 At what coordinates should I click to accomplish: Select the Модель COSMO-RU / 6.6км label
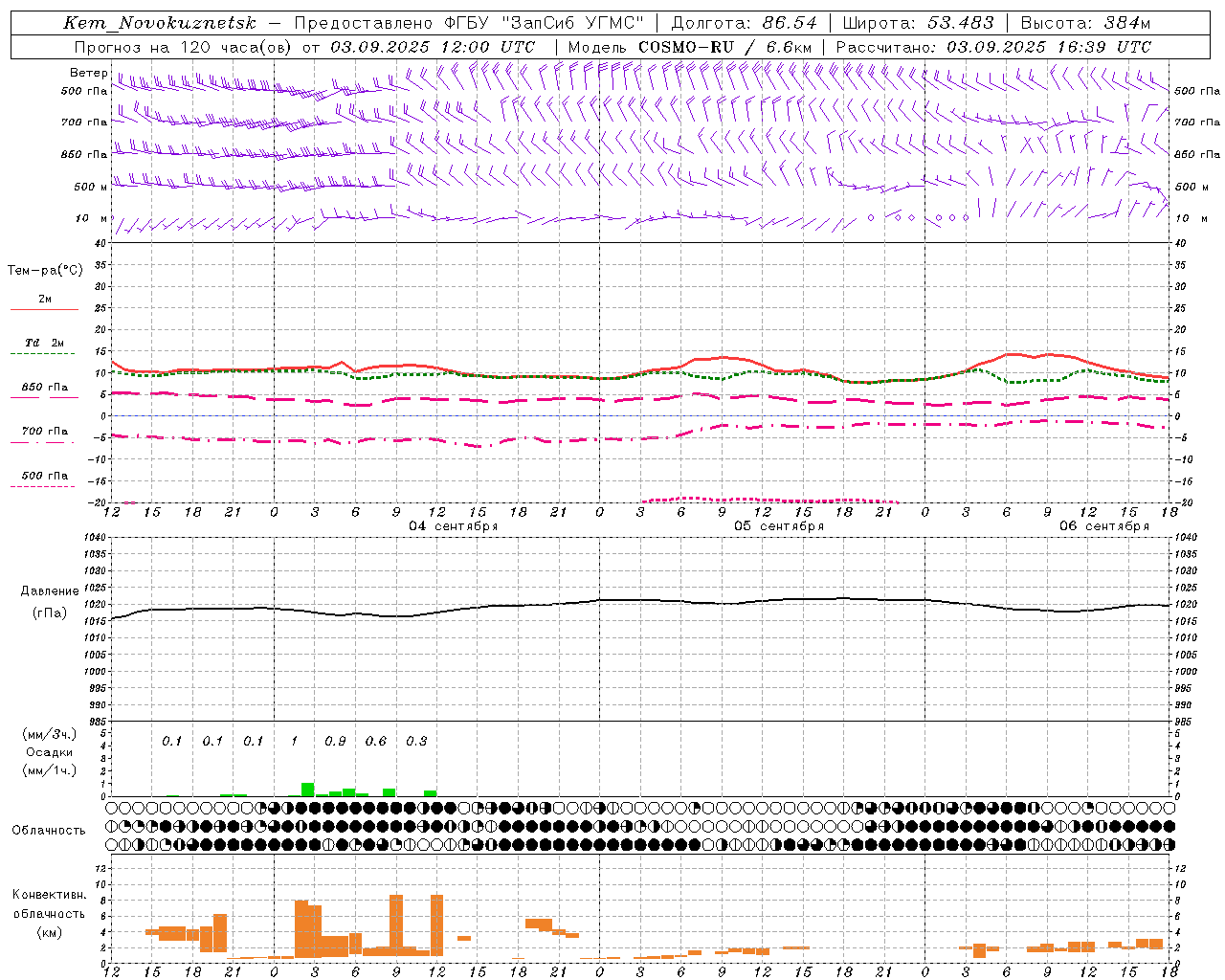[690, 47]
